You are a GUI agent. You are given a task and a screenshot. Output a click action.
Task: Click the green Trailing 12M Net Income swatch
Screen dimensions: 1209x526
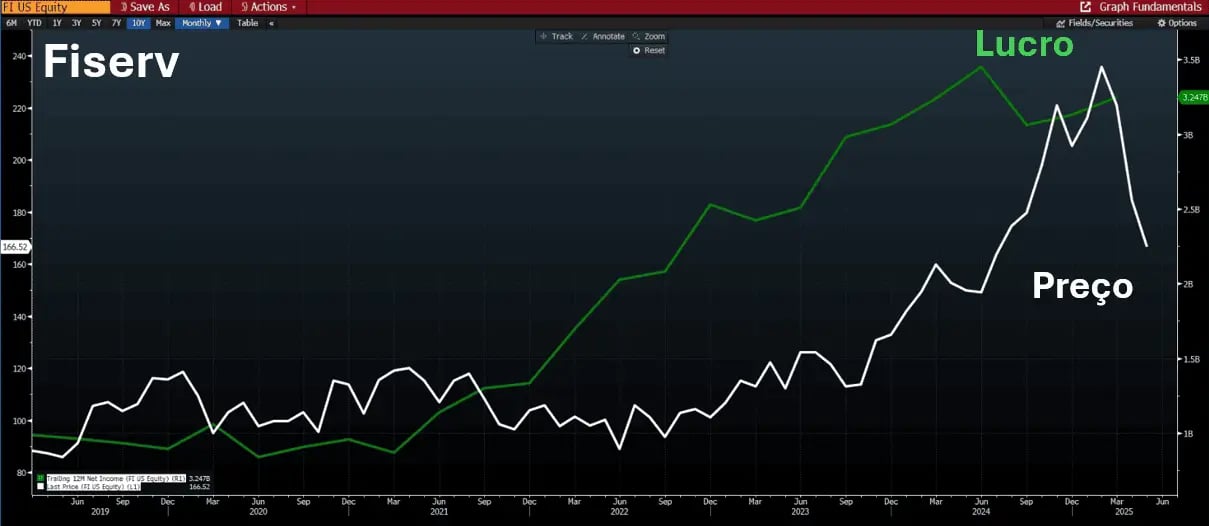40,479
